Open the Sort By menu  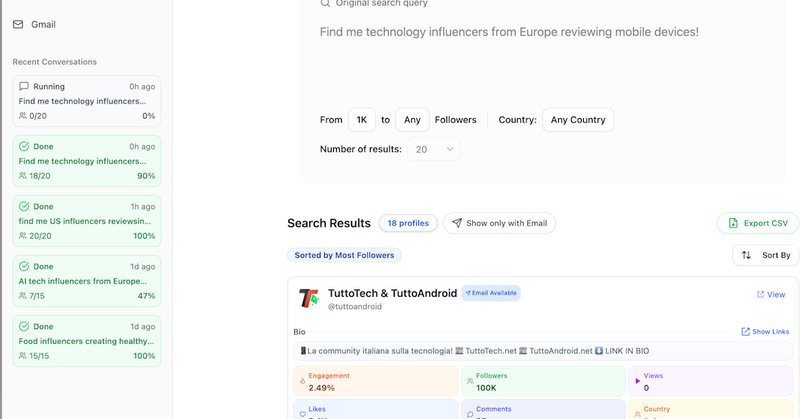766,255
